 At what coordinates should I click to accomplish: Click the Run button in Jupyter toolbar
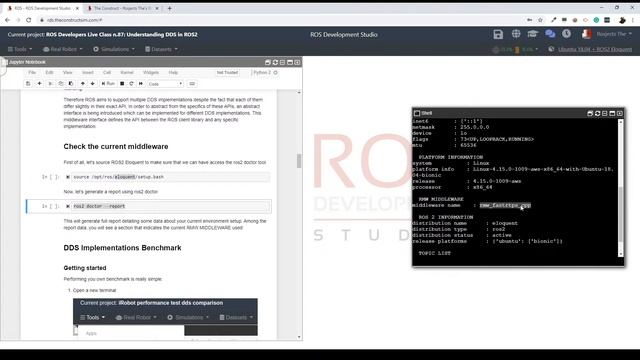point(108,84)
